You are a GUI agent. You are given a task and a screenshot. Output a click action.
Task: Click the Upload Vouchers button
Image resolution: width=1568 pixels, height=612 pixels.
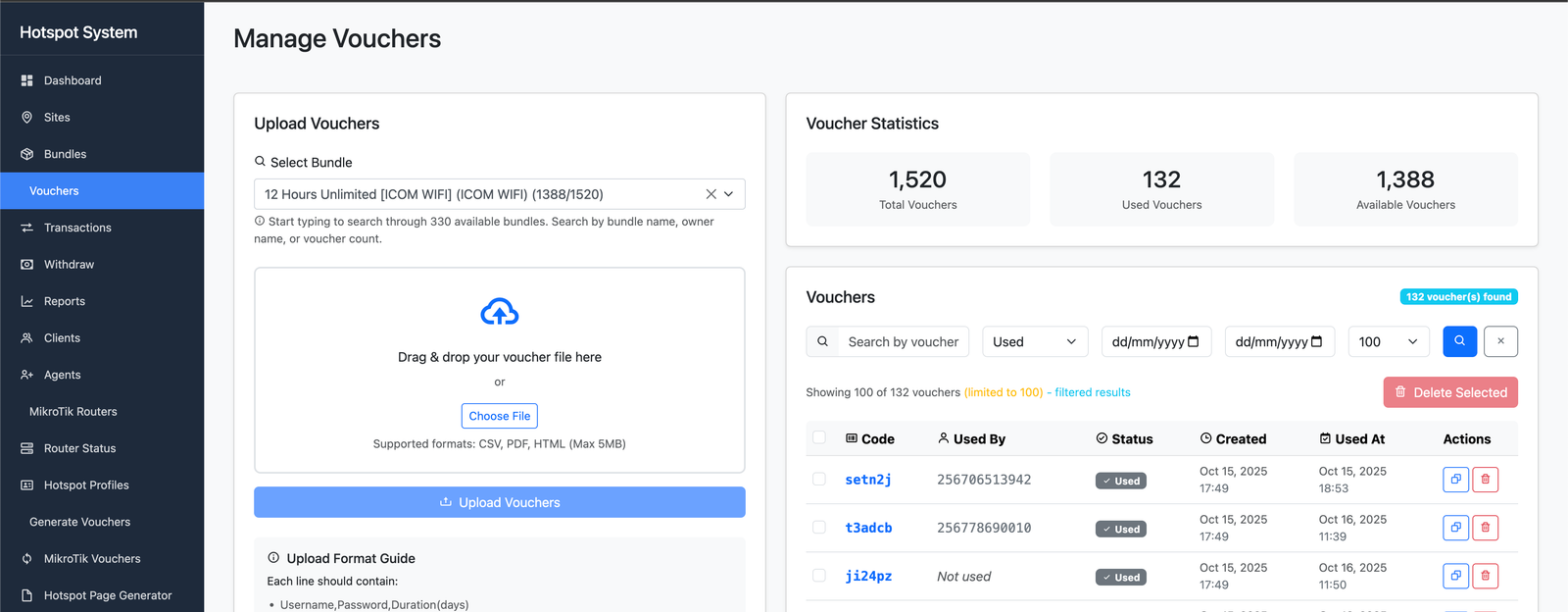[500, 502]
